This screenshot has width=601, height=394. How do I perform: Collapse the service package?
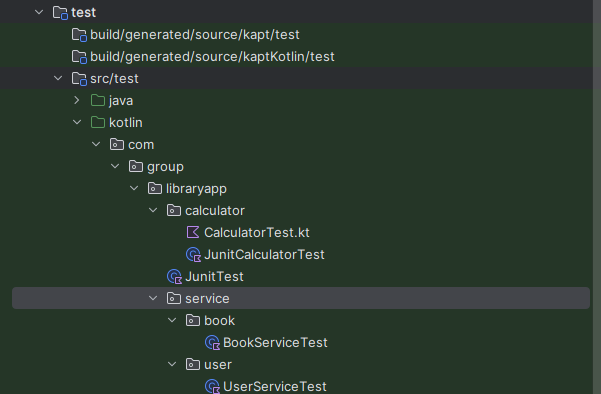tap(153, 298)
